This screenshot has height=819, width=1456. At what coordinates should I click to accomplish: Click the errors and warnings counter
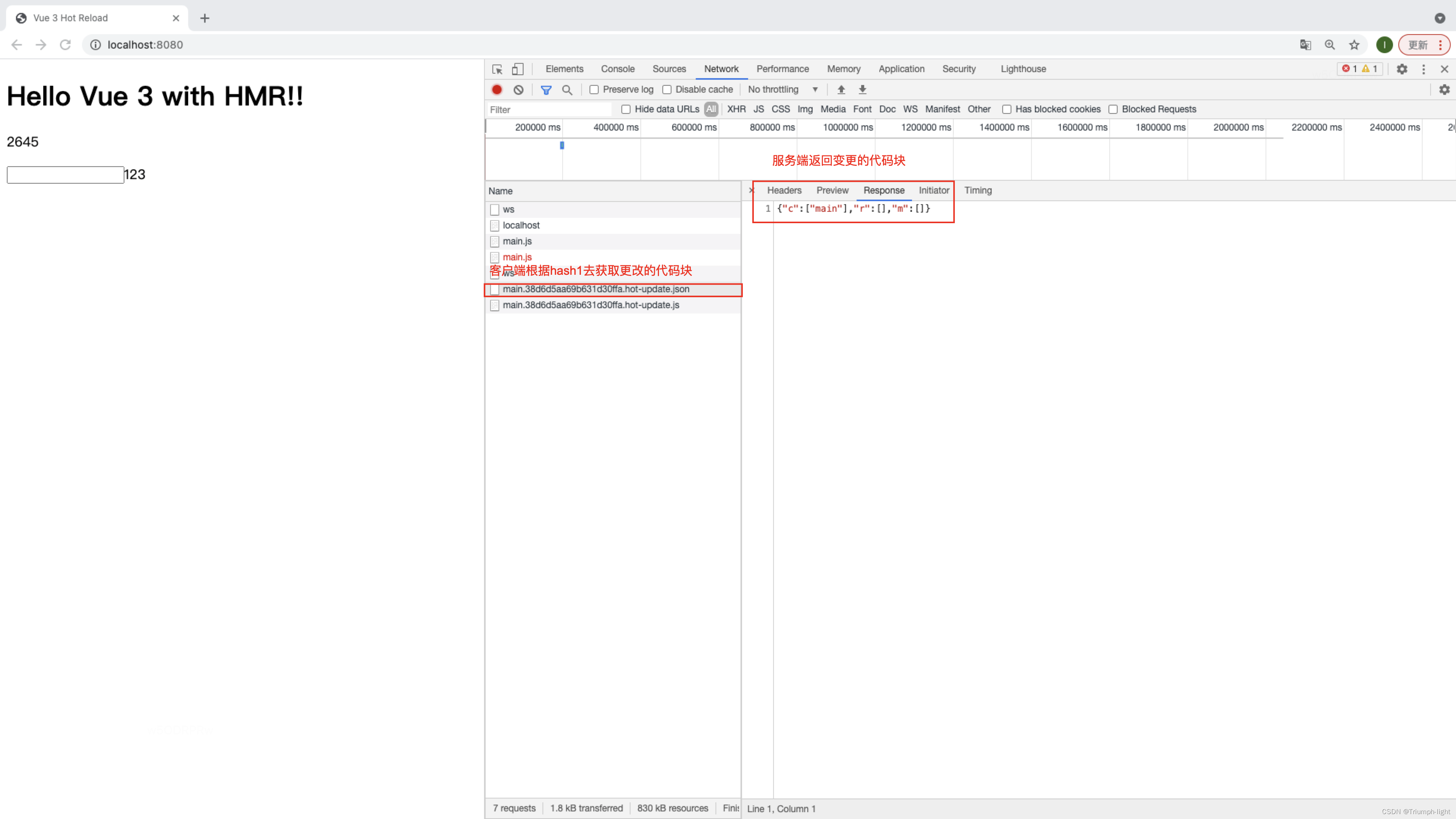1359,69
